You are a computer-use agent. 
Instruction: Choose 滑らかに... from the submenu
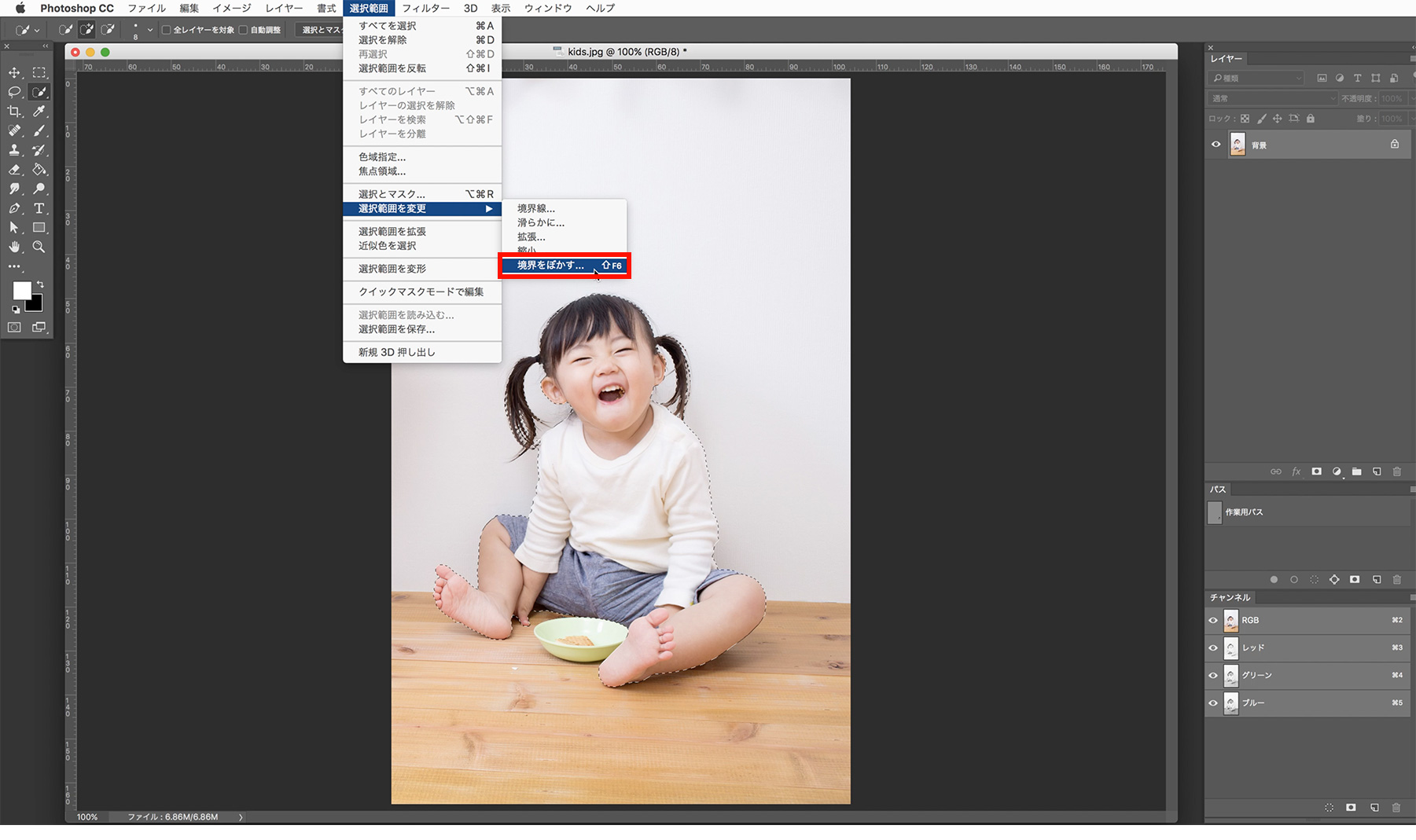564,222
